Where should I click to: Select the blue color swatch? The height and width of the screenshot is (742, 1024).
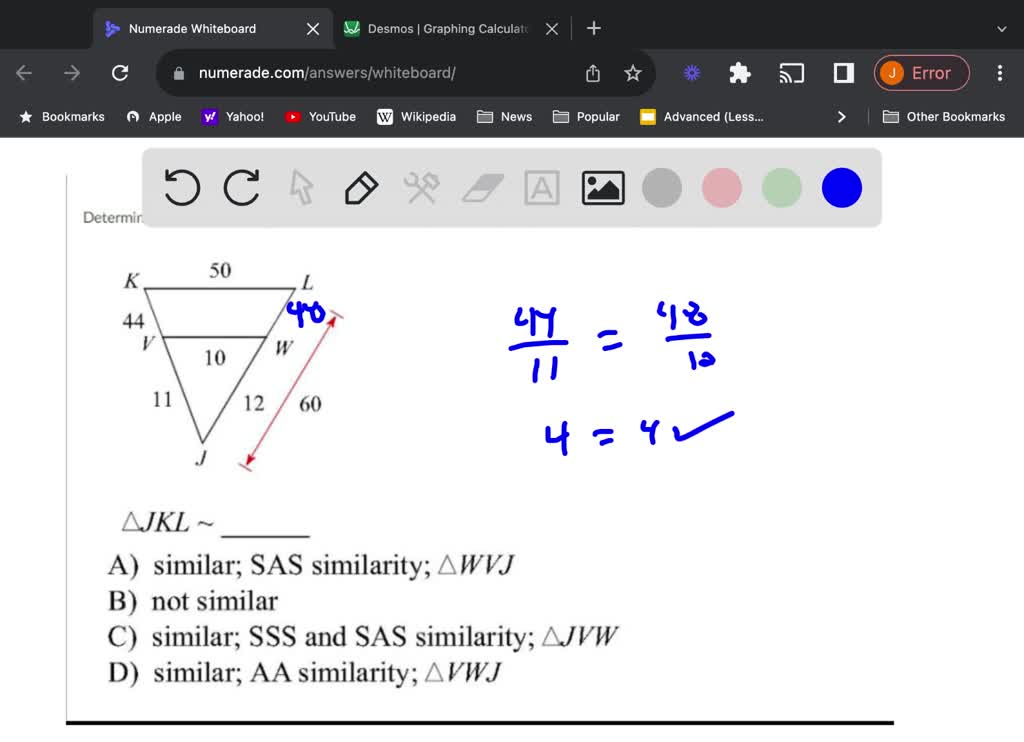[x=841, y=187]
